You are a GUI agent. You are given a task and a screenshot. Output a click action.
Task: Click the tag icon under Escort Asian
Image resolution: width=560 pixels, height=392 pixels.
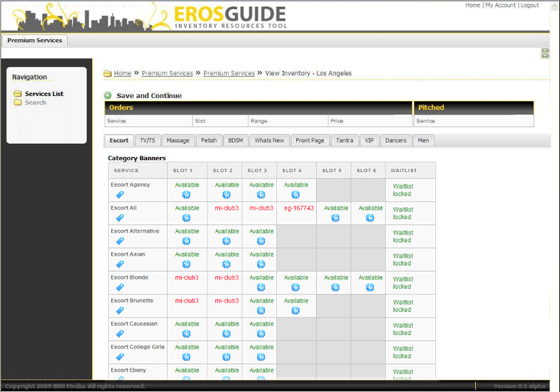click(120, 264)
